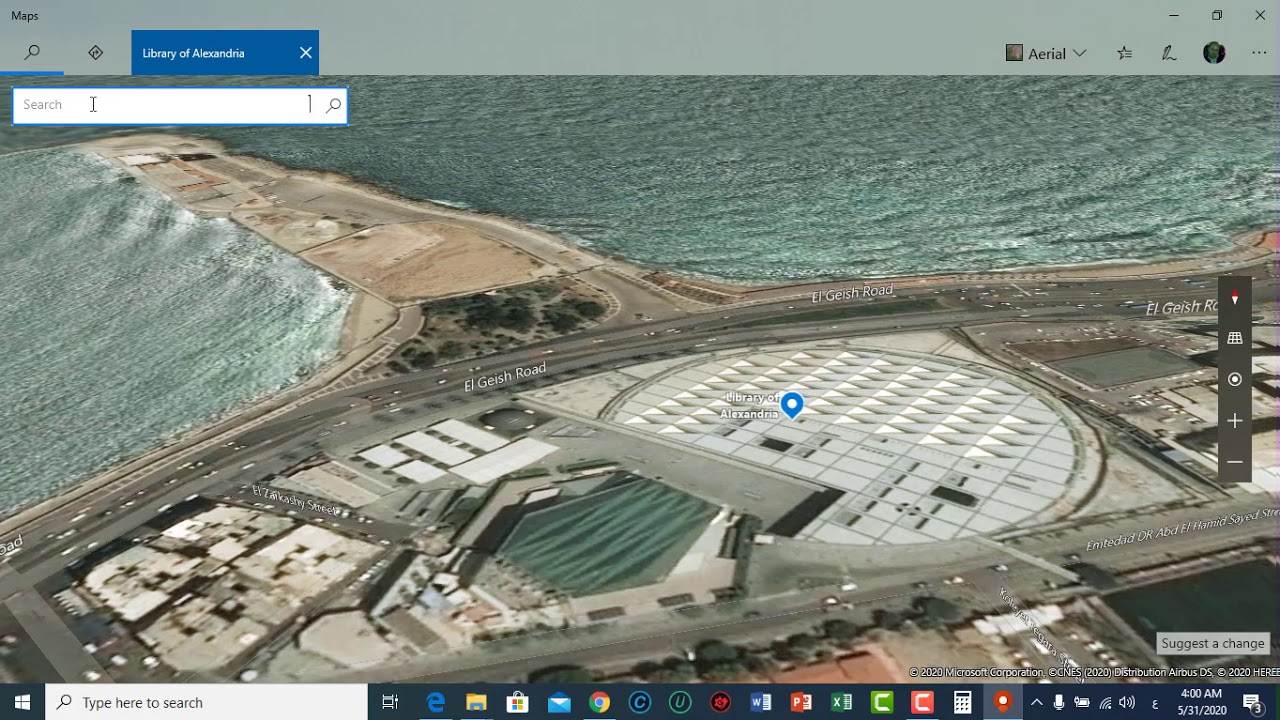Open the blue circular C app on the taskbar
This screenshot has height=720, width=1280.
pyautogui.click(x=640, y=702)
